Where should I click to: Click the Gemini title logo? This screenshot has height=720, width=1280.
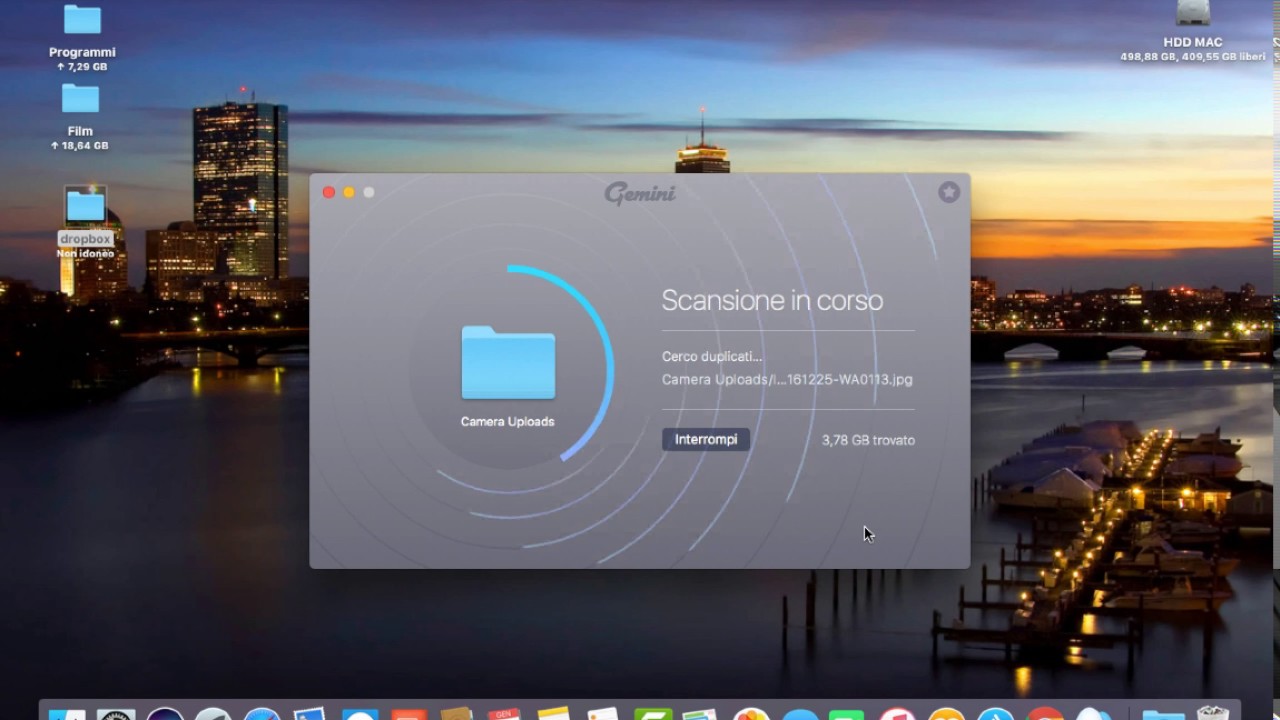[640, 193]
